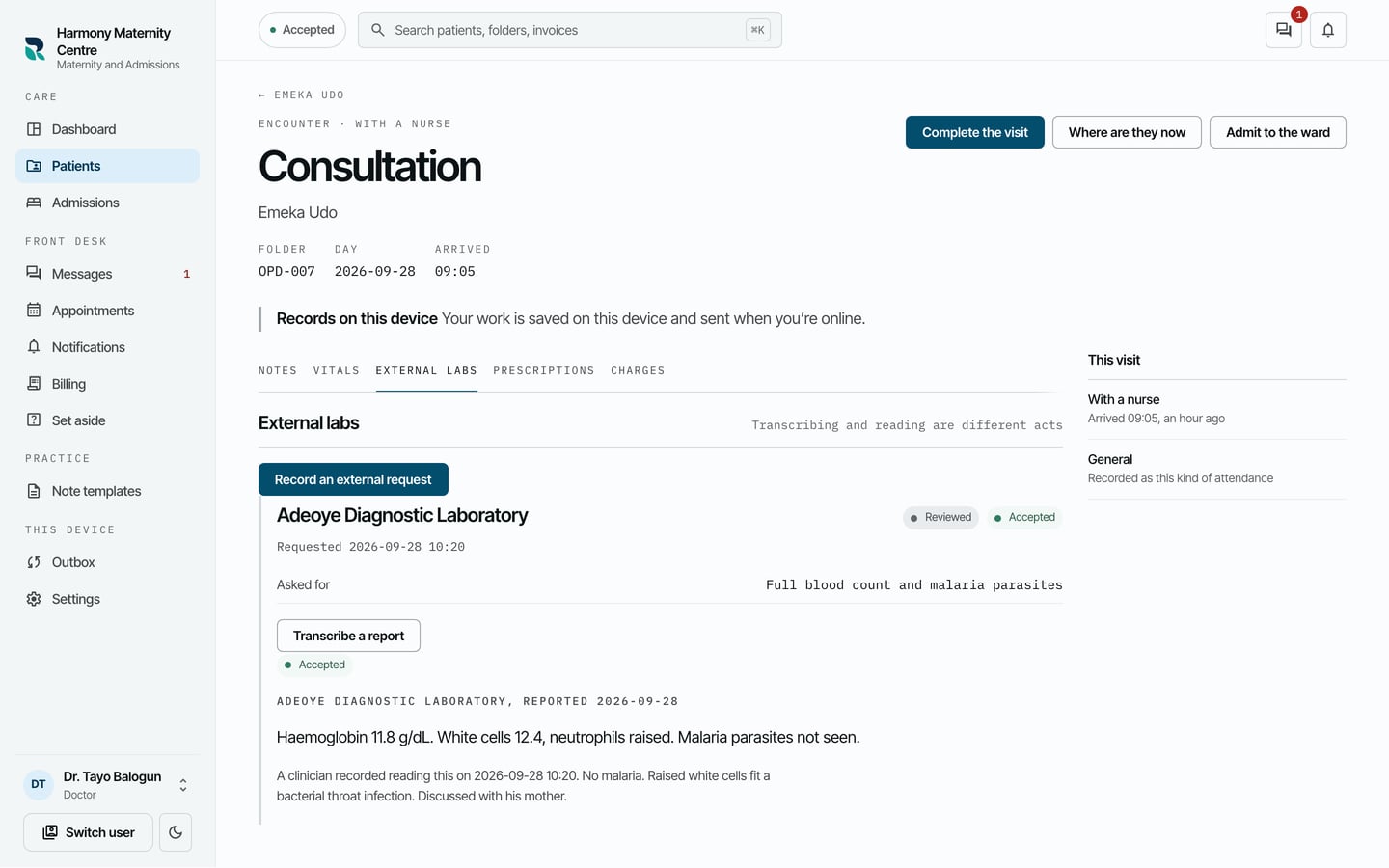Viewport: 1389px width, 868px height.
Task: Select the Patients folder icon
Action: (34, 166)
